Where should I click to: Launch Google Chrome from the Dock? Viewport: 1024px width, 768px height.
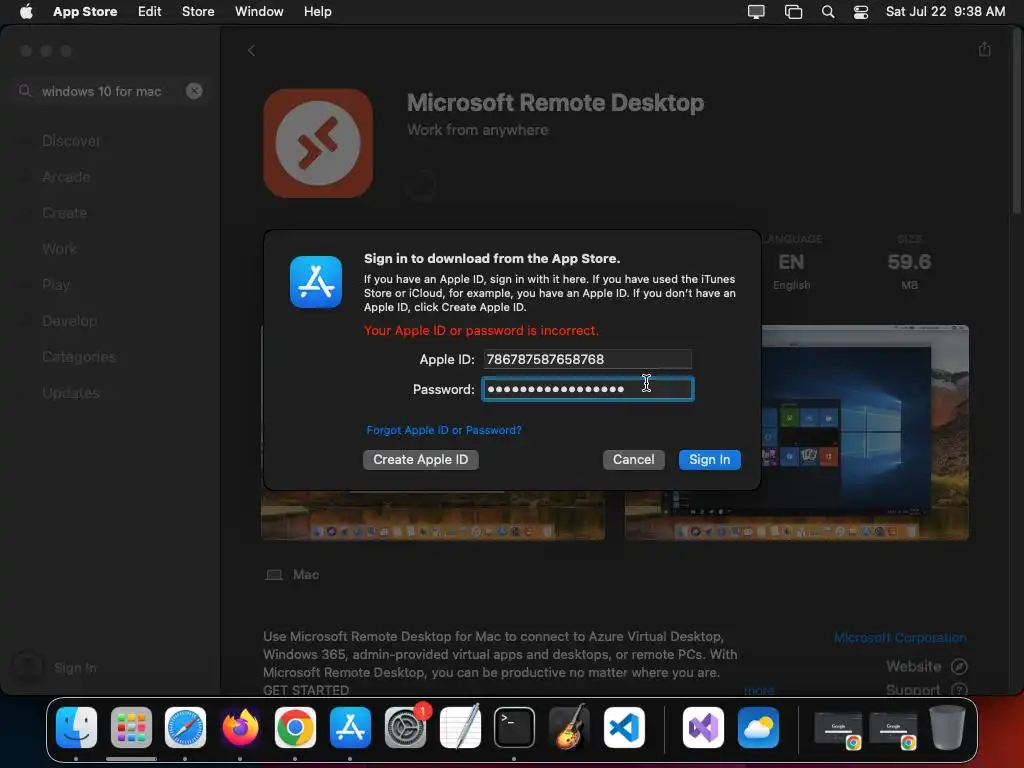[x=295, y=727]
